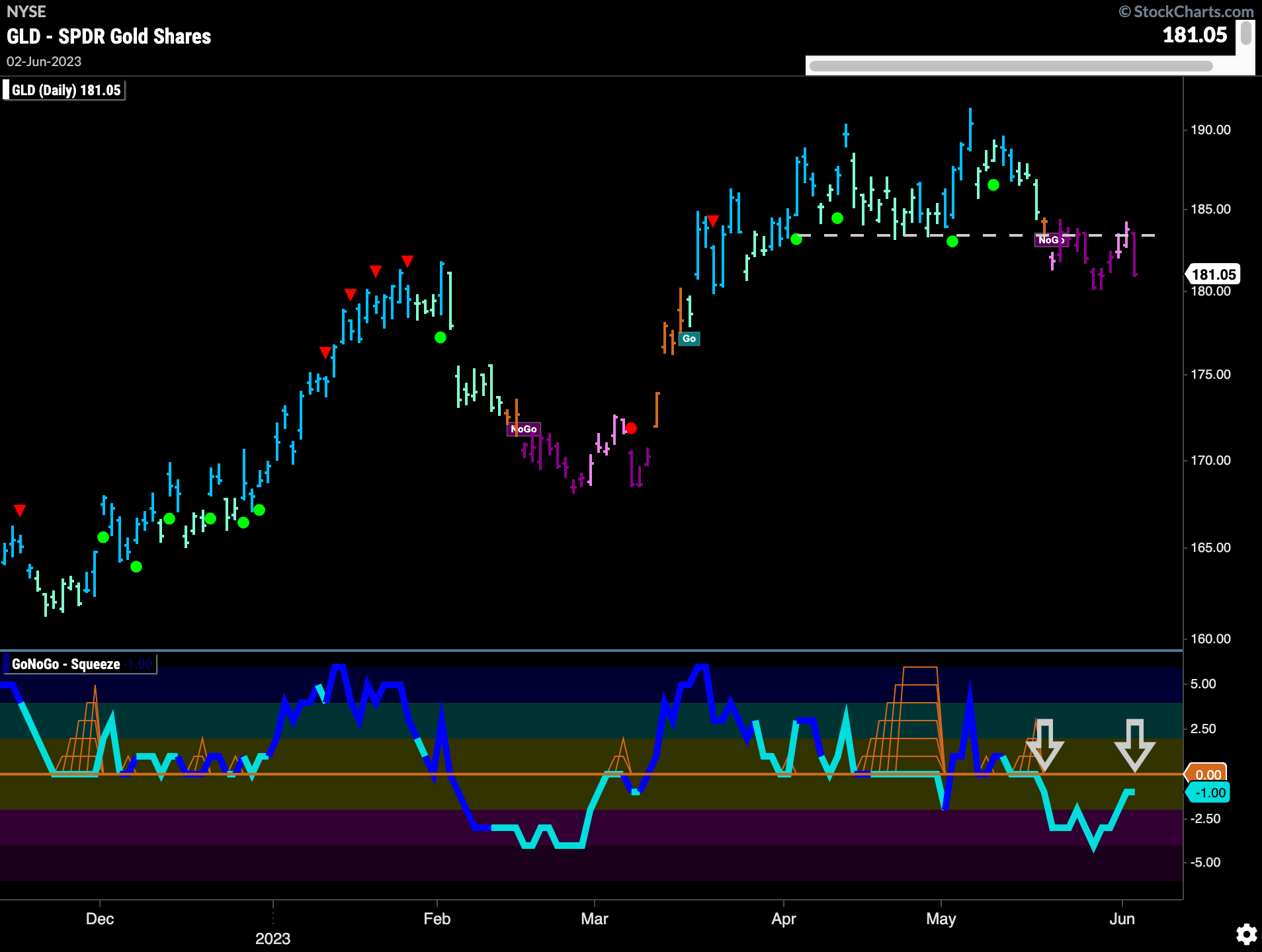This screenshot has height=952, width=1262.
Task: Click the NoGo flag near late February
Action: [x=524, y=429]
